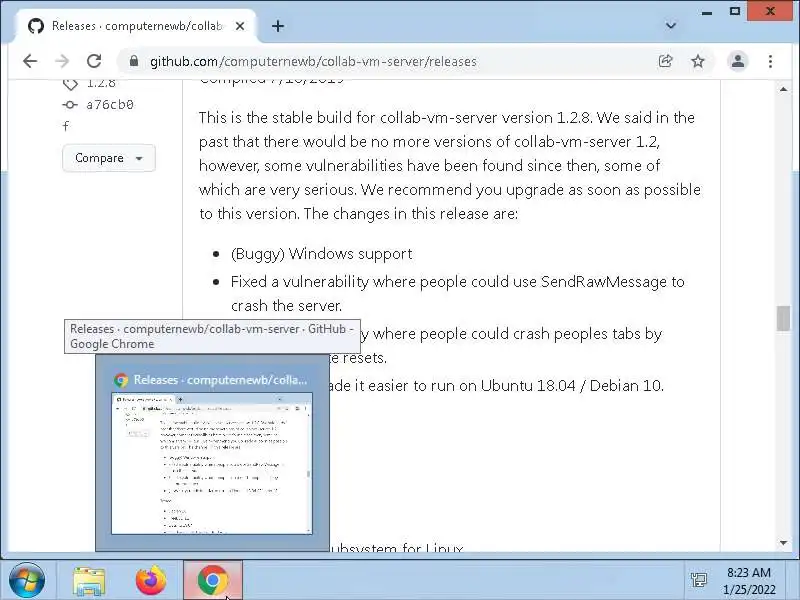Click the forward navigation arrow
The width and height of the screenshot is (800, 600).
click(x=62, y=61)
